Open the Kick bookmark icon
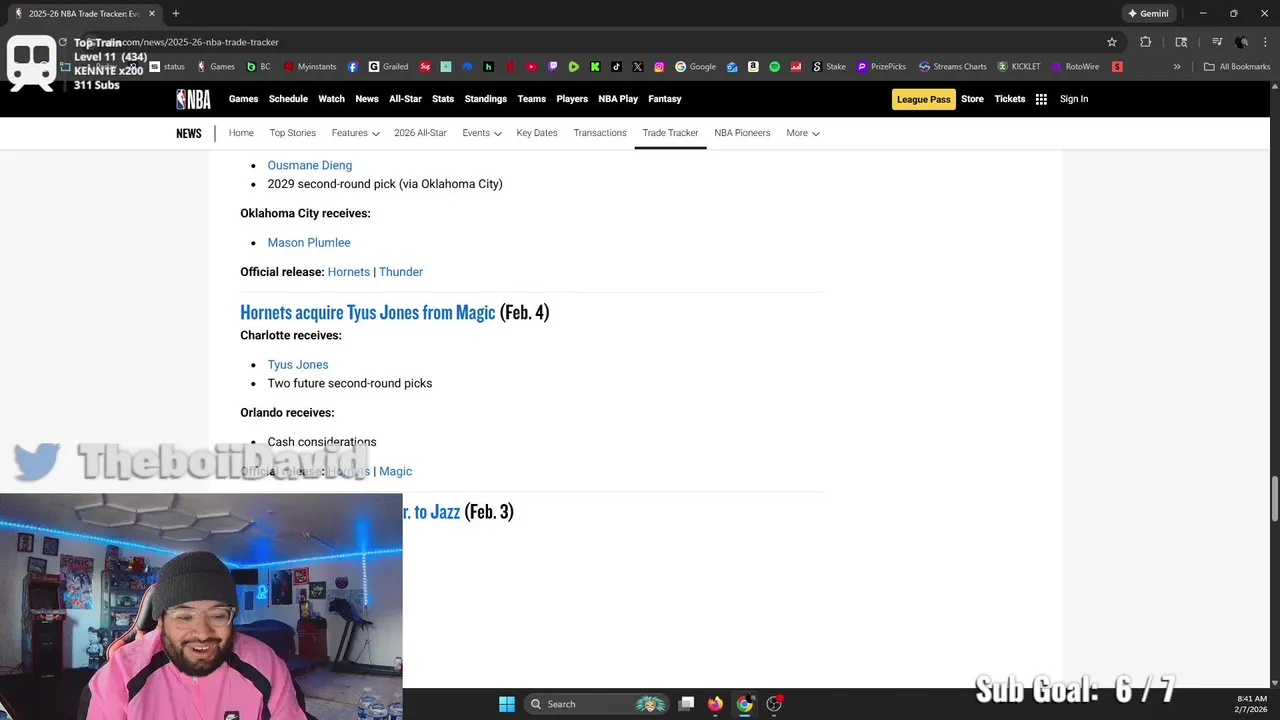1280x720 pixels. [595, 67]
